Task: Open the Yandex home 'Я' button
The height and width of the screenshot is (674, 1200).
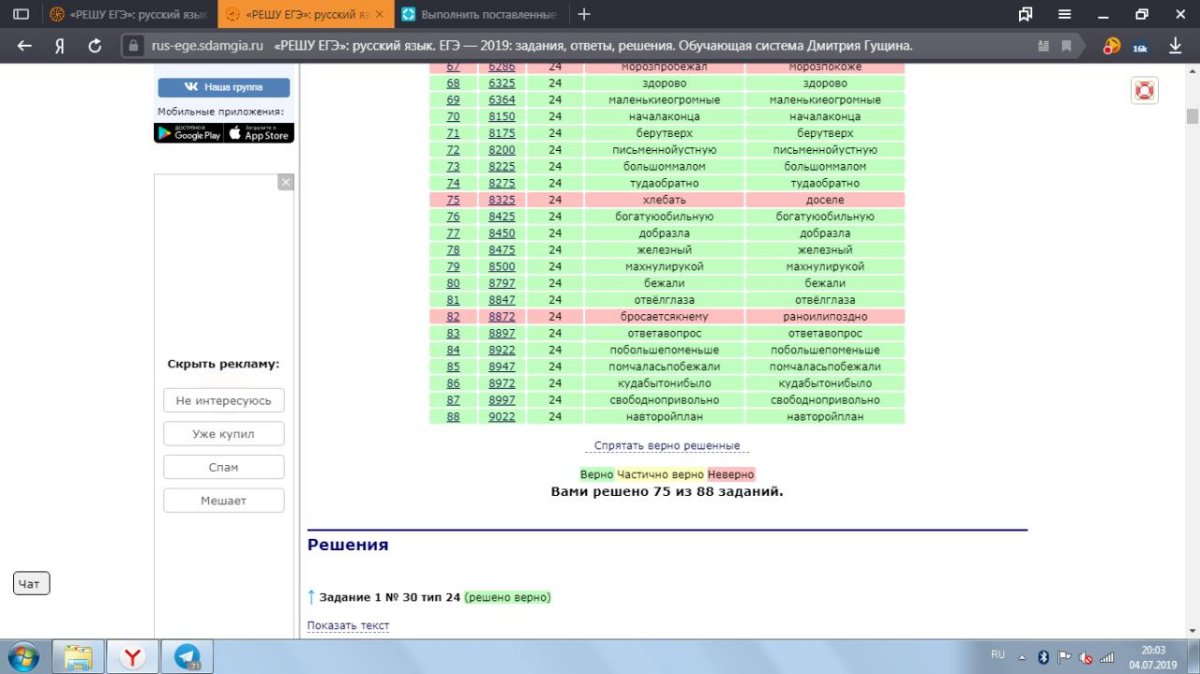Action: click(x=60, y=46)
